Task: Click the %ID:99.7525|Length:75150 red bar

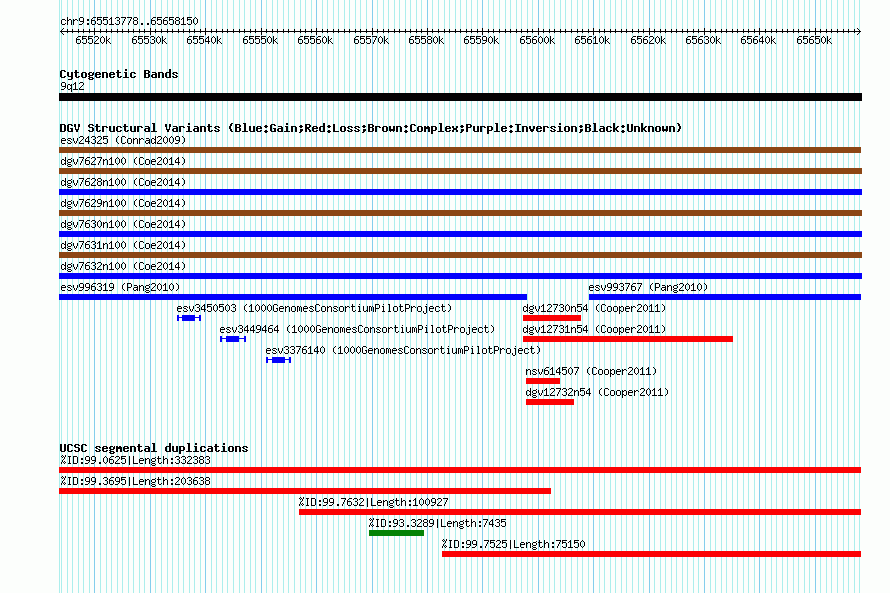Action: pyautogui.click(x=652, y=554)
